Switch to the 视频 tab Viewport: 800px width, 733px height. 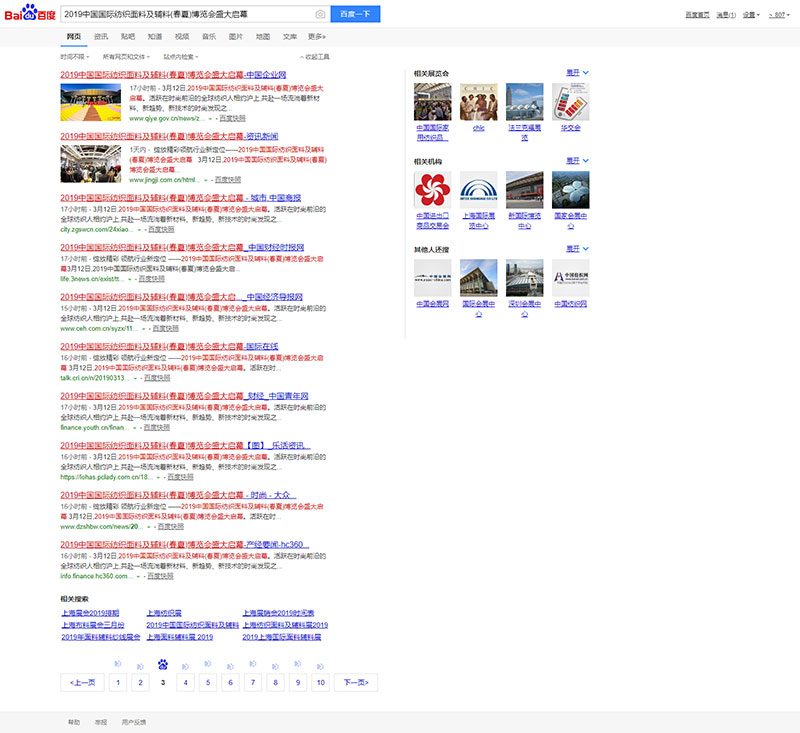click(182, 37)
